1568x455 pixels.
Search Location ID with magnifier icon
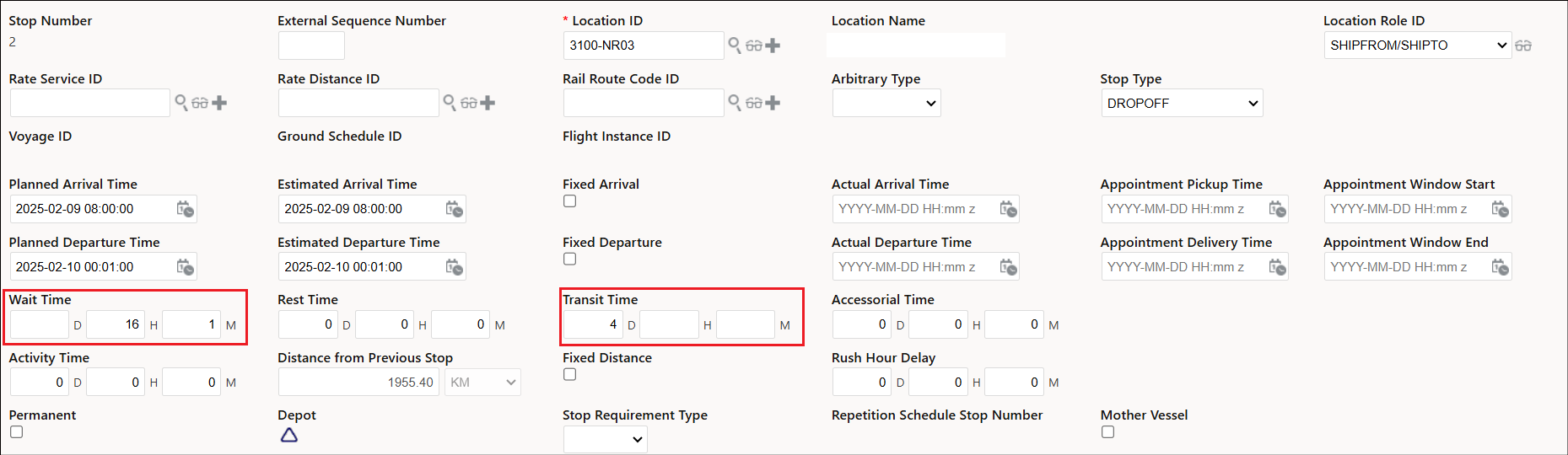coord(735,45)
